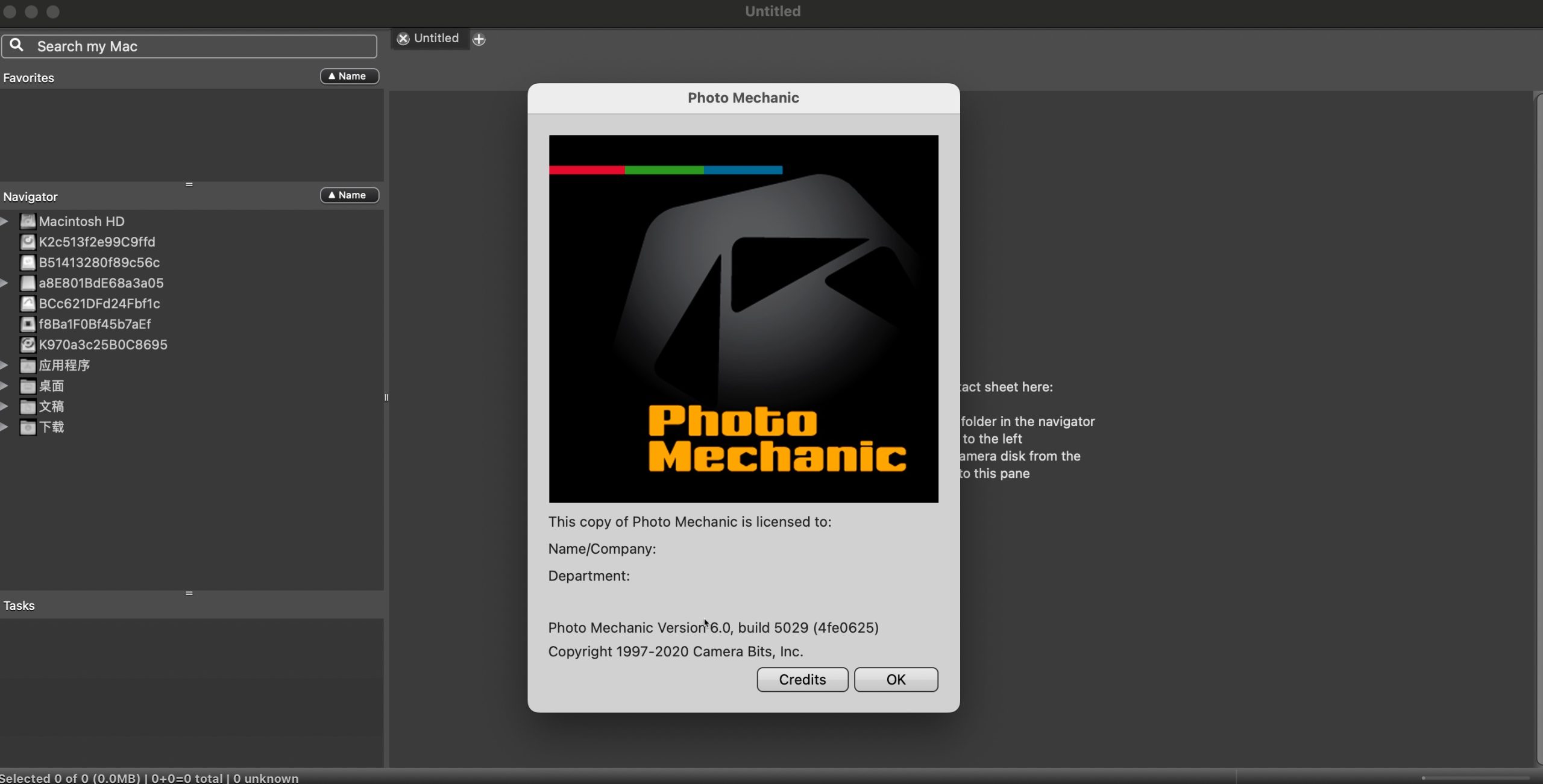1543x784 pixels.
Task: Close the Untitled tab with X icon
Action: 403,39
